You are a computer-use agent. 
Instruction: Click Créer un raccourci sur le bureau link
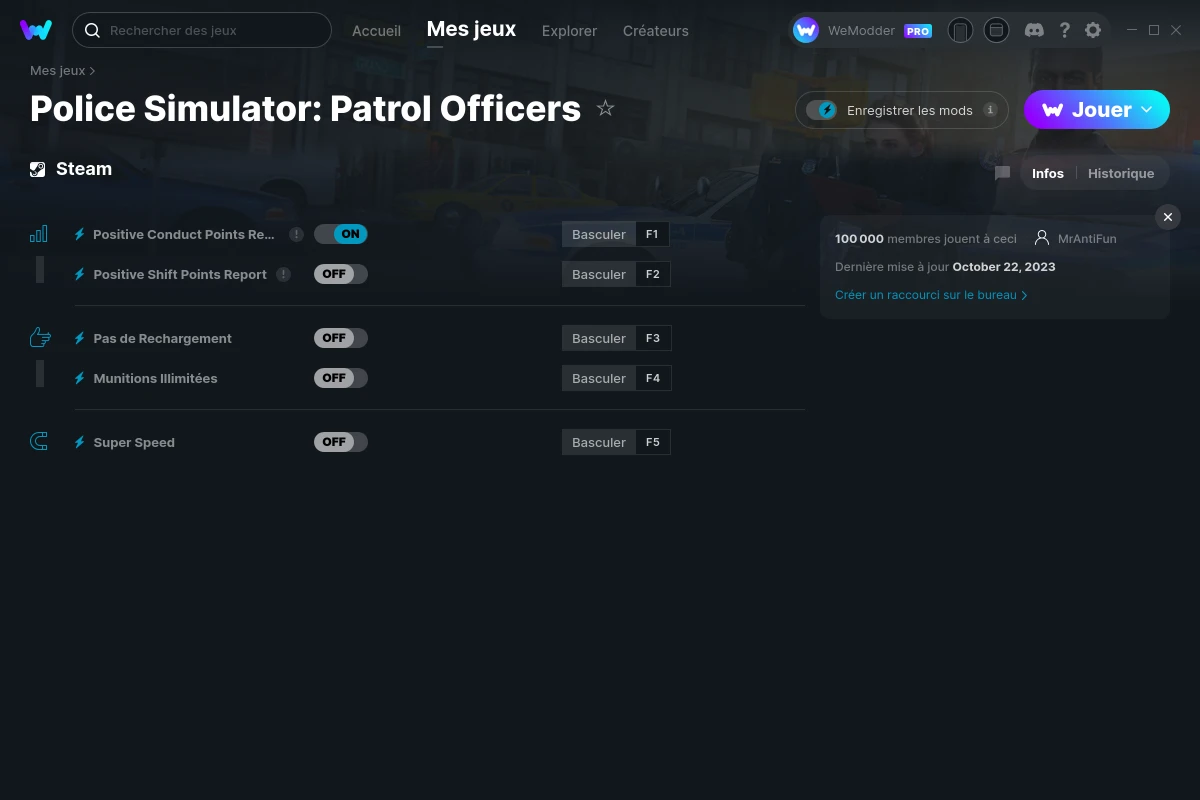[x=931, y=295]
